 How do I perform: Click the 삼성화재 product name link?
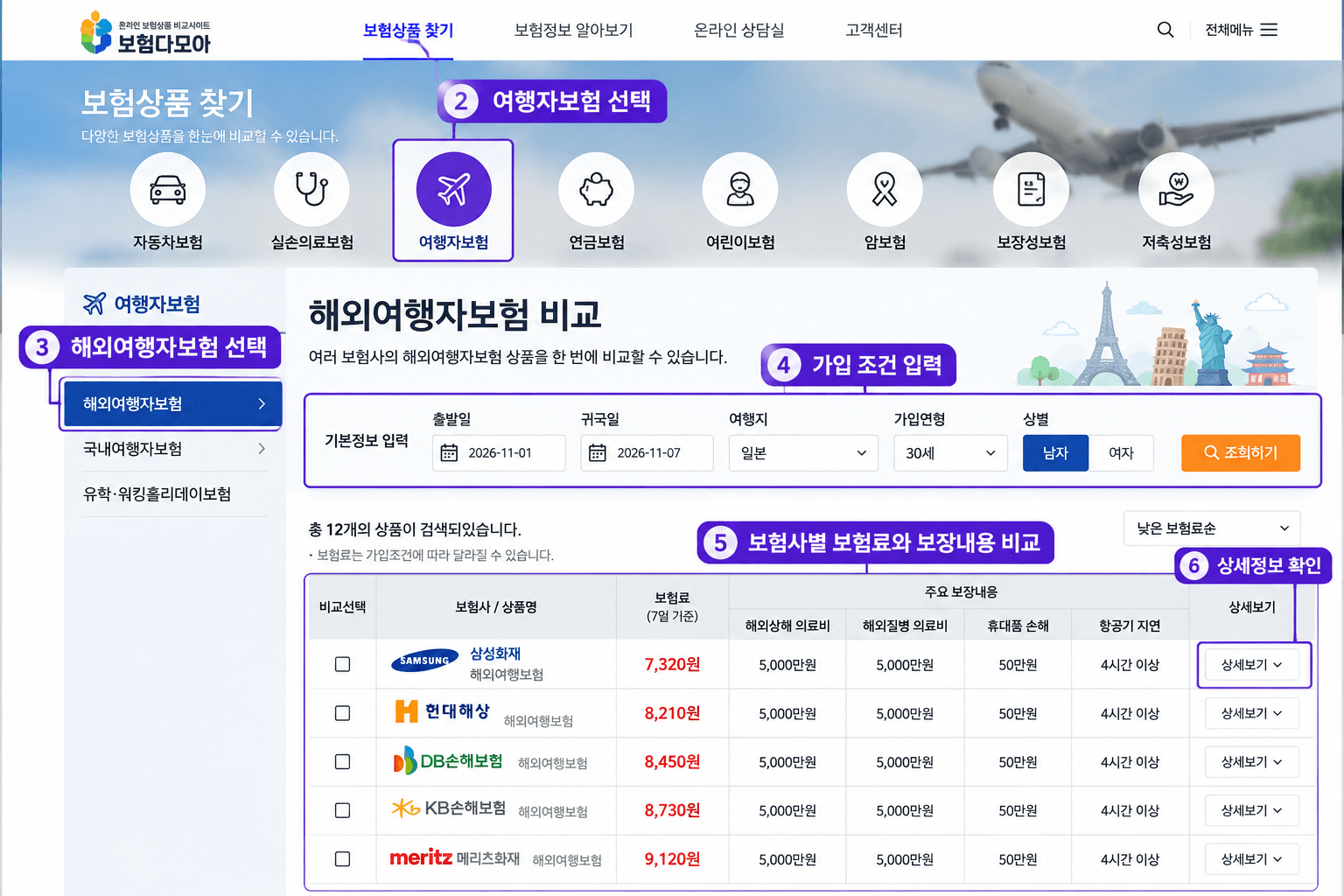[495, 654]
